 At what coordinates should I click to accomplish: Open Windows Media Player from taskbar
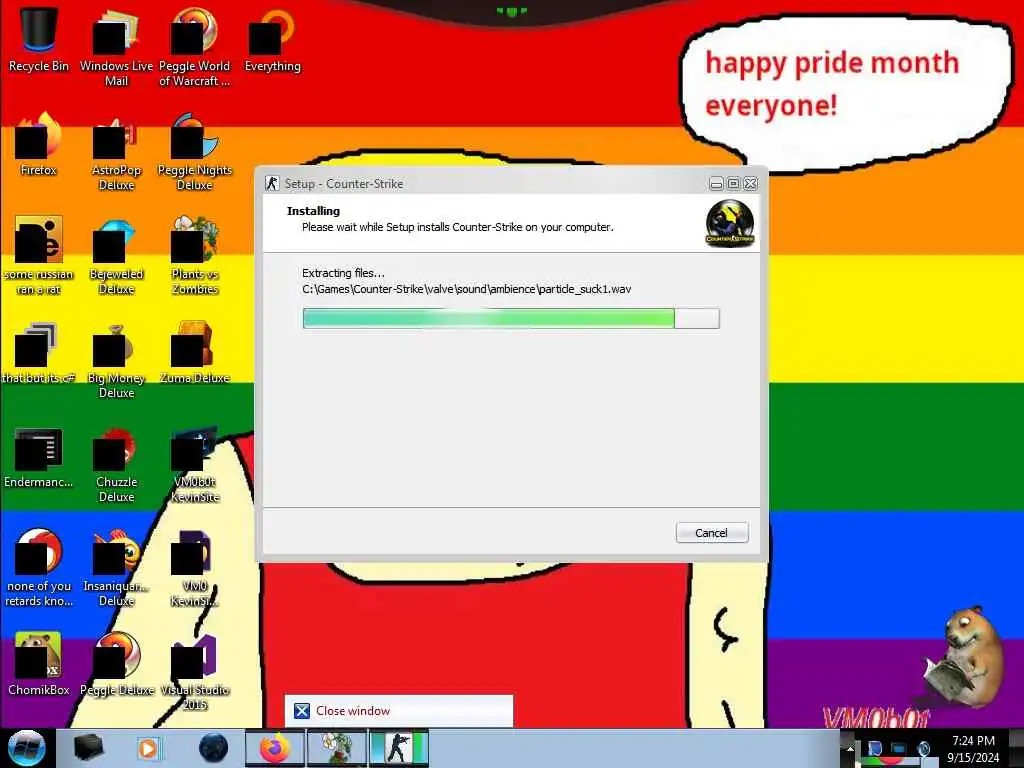[148, 748]
